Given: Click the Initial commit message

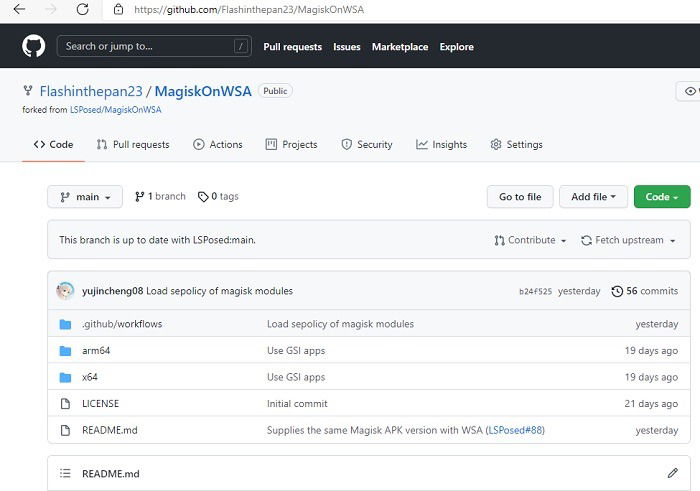Looking at the screenshot, I should tap(297, 404).
